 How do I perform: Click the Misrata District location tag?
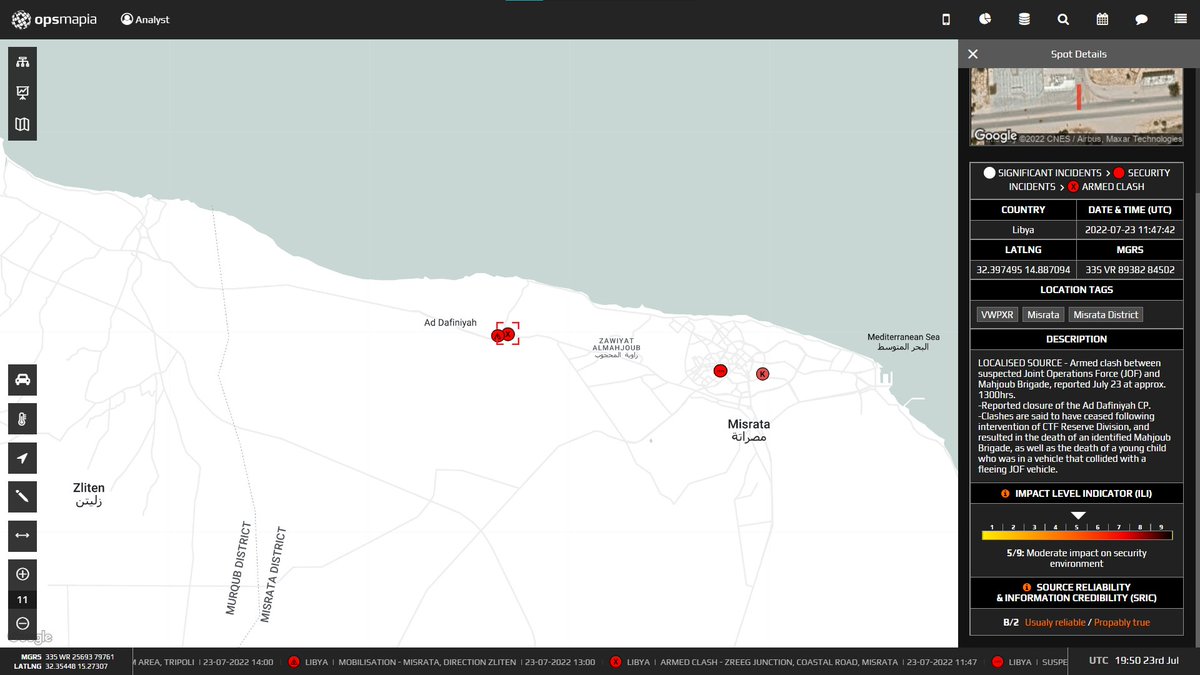tap(1105, 314)
